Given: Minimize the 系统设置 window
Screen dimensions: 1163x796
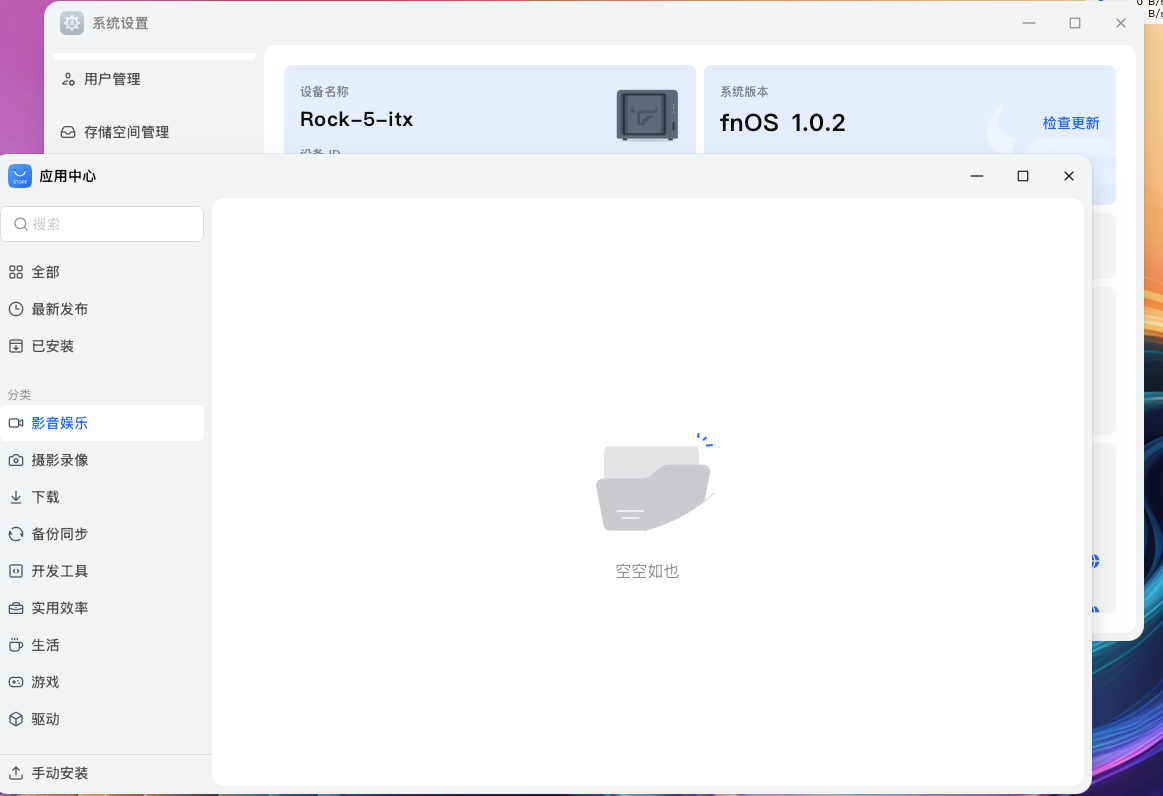Looking at the screenshot, I should 1029,23.
